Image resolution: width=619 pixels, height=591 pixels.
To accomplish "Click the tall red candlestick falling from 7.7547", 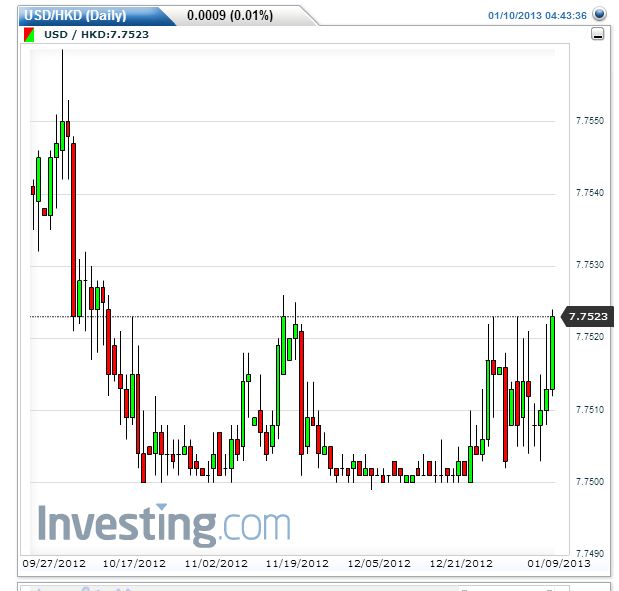I will 73,230.
